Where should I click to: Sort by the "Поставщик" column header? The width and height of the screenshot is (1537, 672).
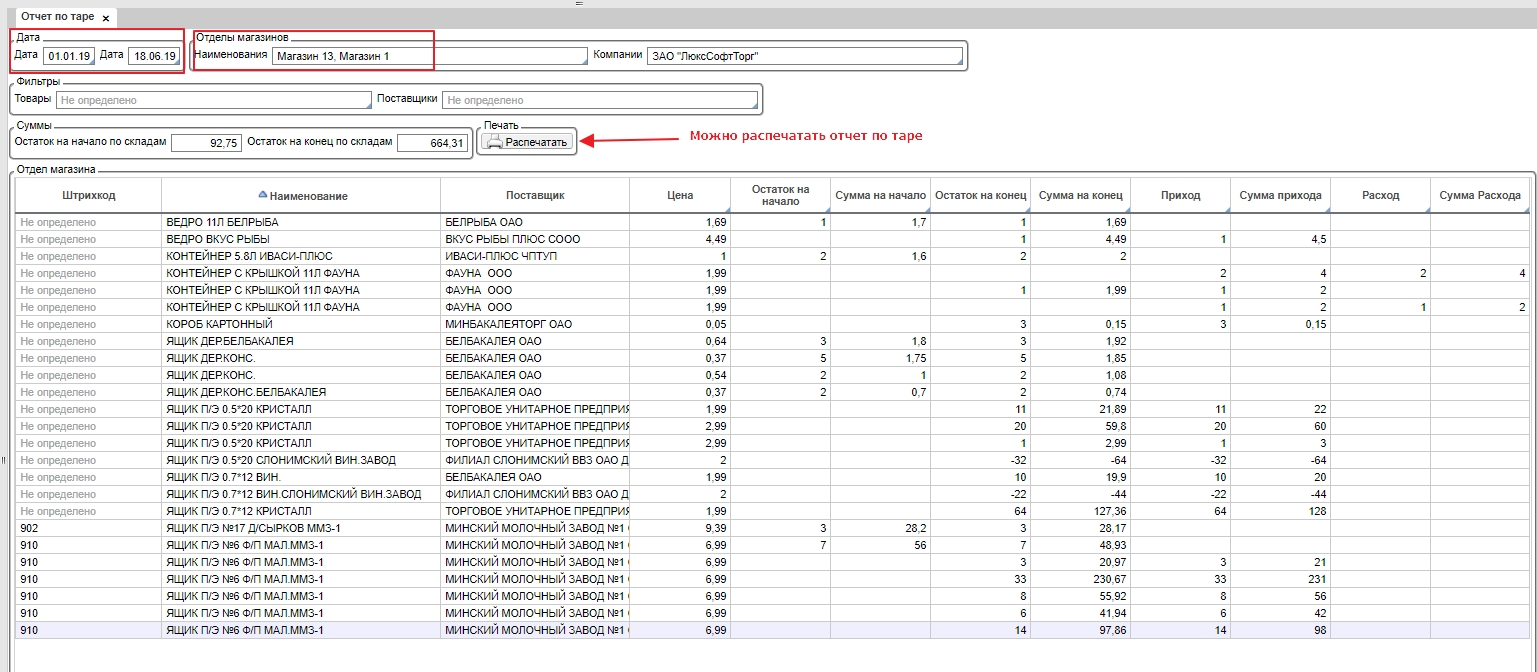point(535,195)
